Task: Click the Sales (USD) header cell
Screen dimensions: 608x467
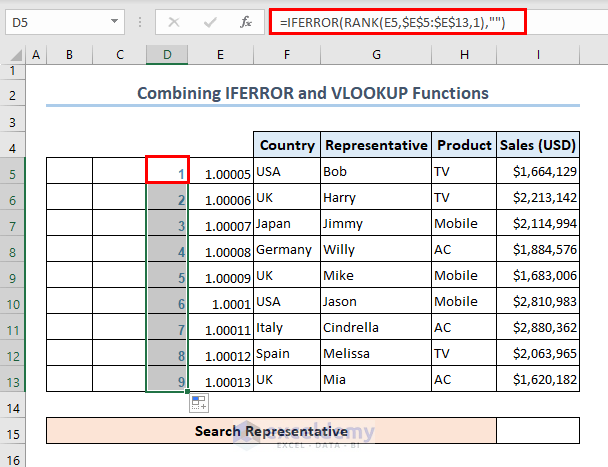Action: coord(538,145)
